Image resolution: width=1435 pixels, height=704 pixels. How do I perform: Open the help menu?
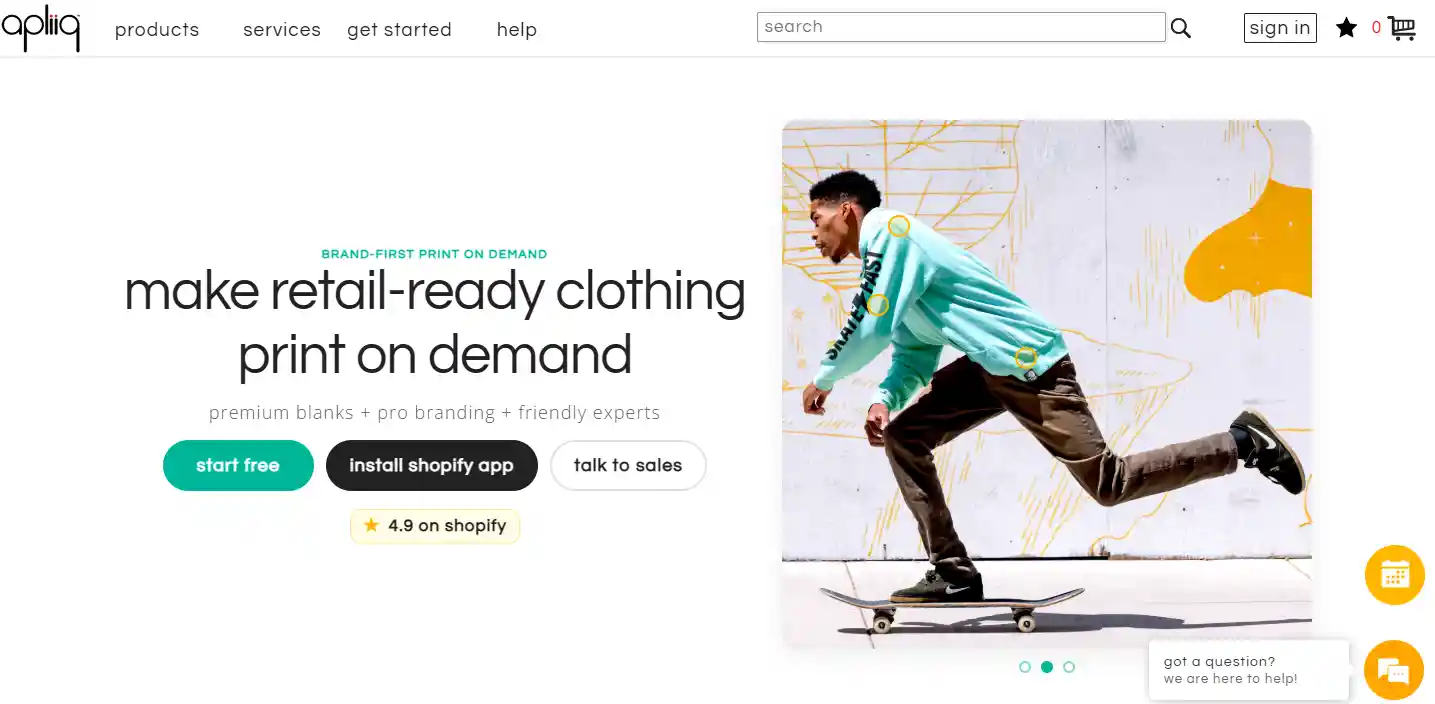coord(516,30)
